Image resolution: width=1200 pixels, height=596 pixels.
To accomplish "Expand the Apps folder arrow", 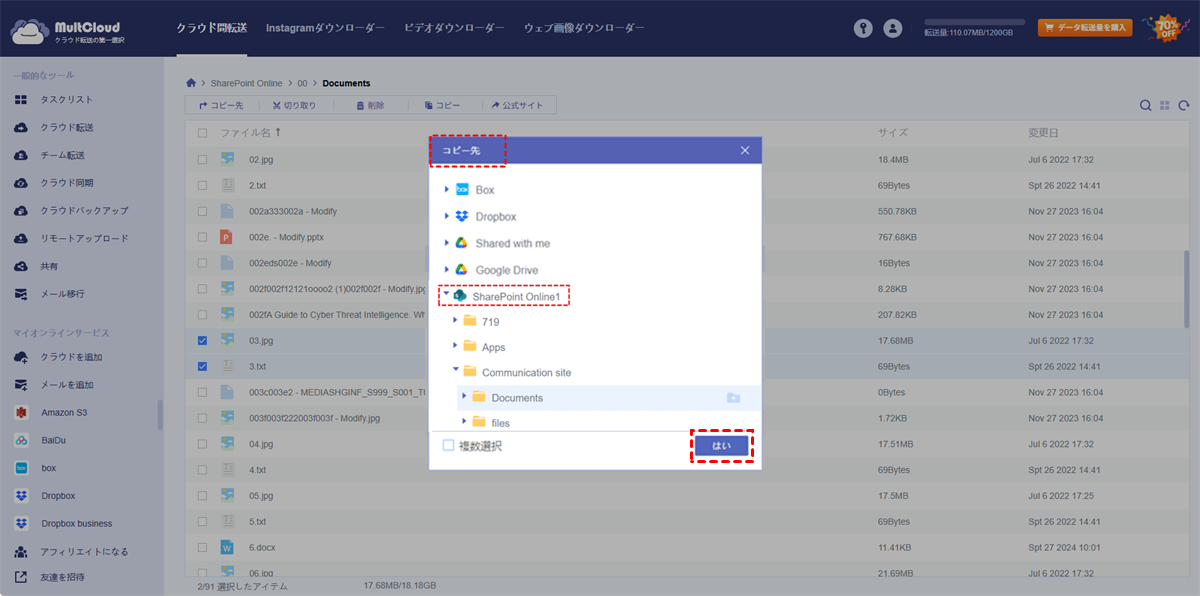I will tap(455, 346).
